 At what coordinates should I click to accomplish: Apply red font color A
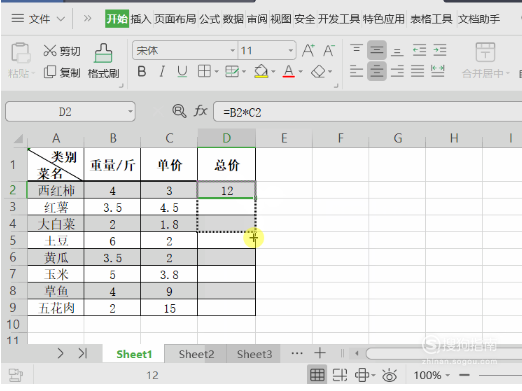289,71
